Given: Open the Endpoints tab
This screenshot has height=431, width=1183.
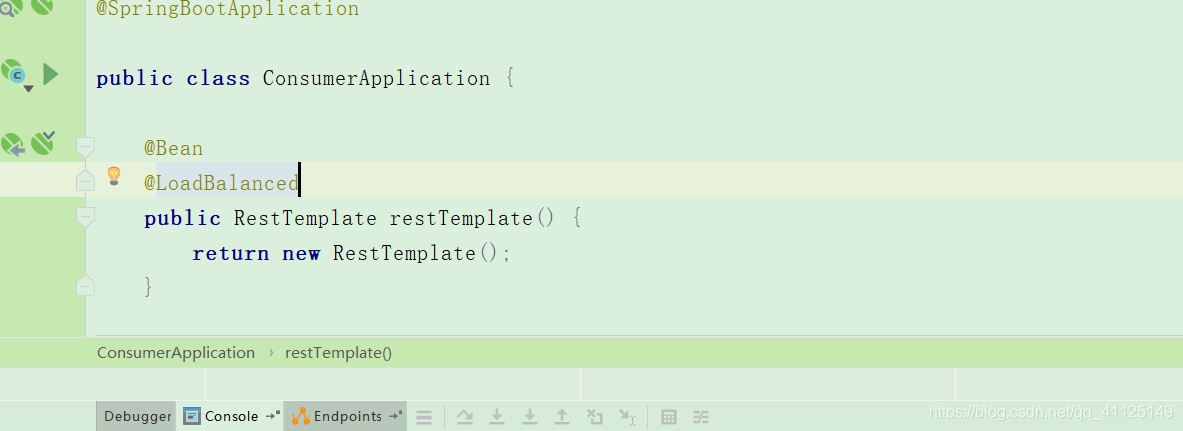Looking at the screenshot, I should 346,417.
